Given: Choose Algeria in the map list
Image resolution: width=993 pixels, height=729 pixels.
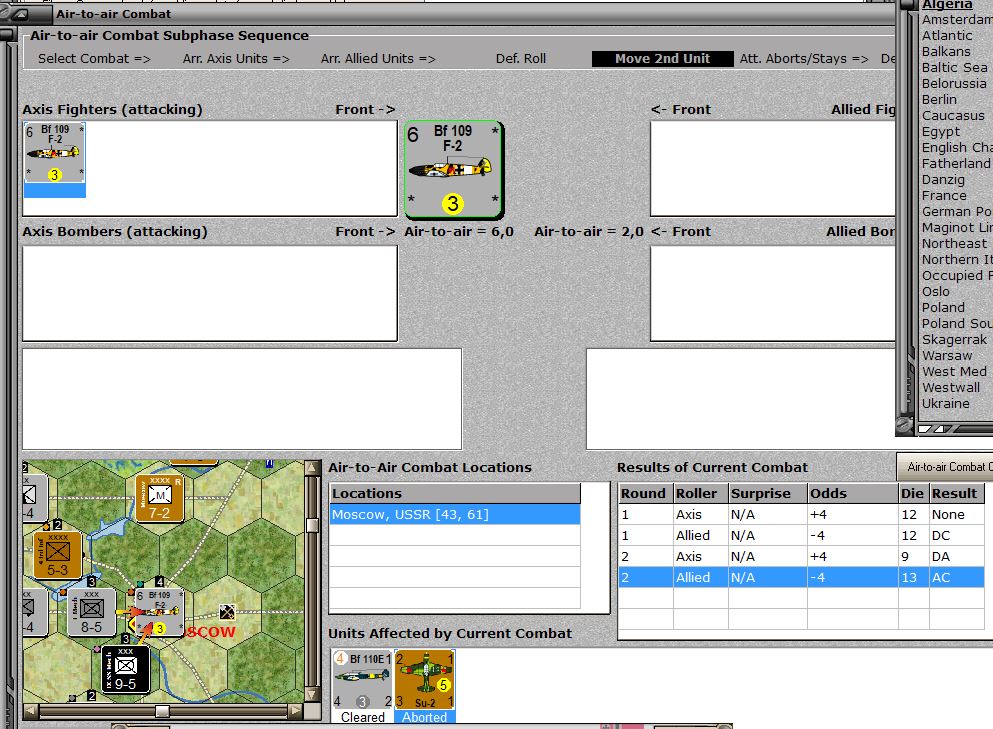Looking at the screenshot, I should coord(947,5).
